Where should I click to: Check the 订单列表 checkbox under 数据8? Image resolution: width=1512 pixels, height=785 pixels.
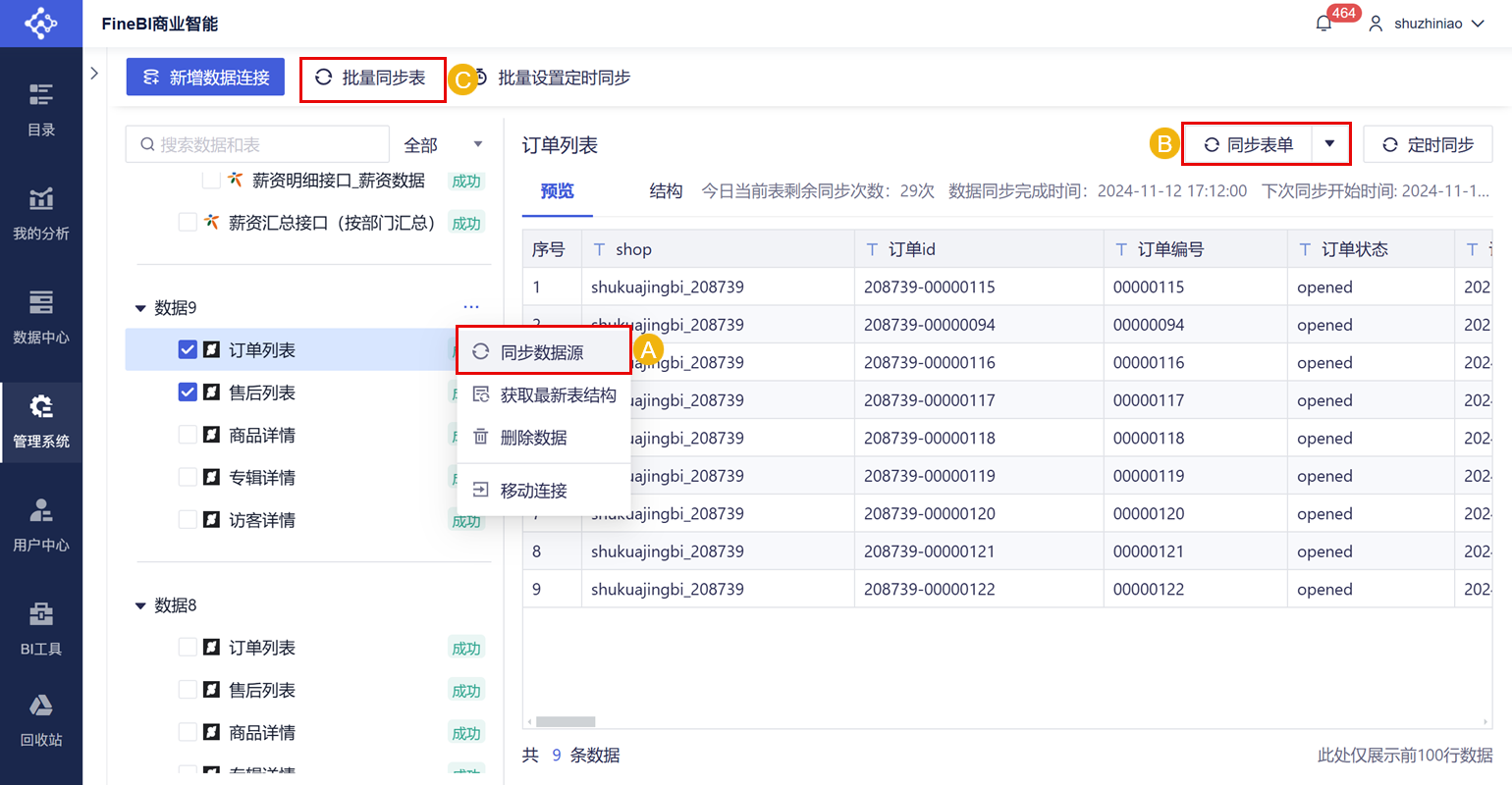pos(188,648)
